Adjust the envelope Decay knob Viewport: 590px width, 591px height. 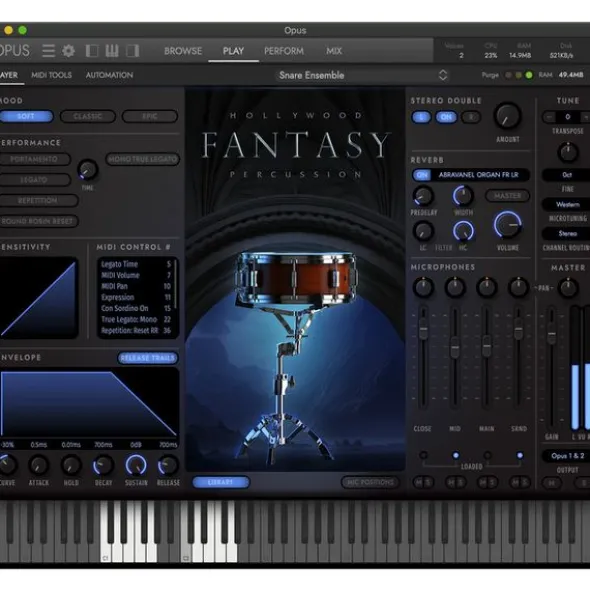tap(103, 465)
